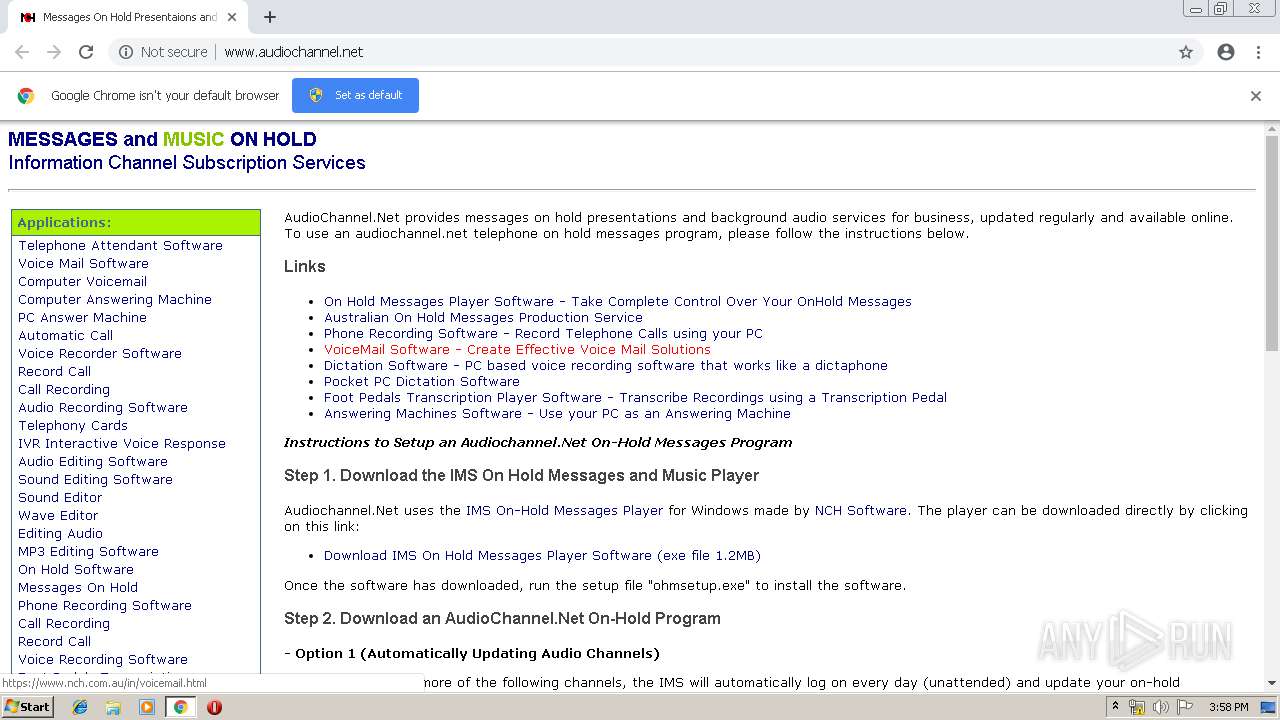
Task: Select the Messages On Hold Presentations tab
Action: point(128,17)
